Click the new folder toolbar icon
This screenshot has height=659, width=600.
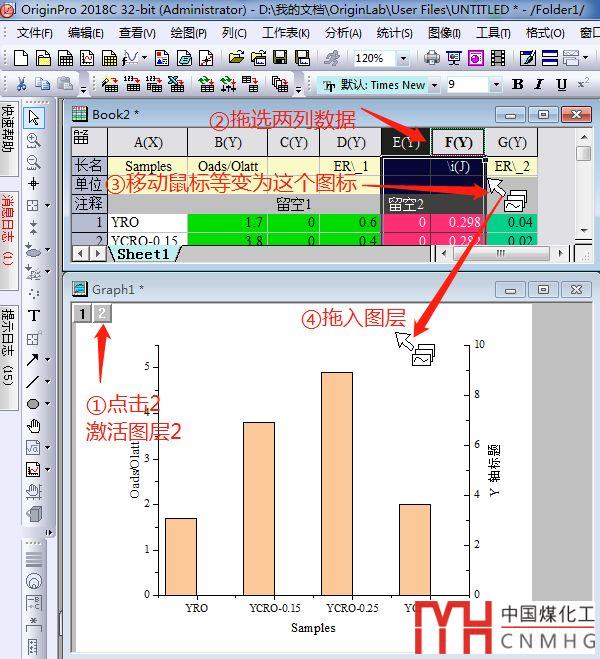point(43,58)
